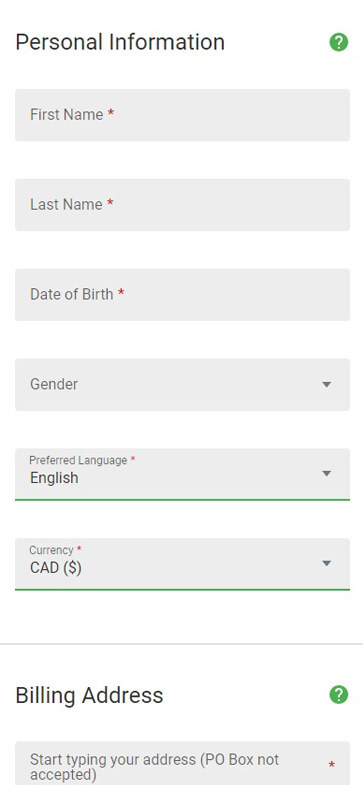Select the Date of Birth field

(x=182, y=295)
